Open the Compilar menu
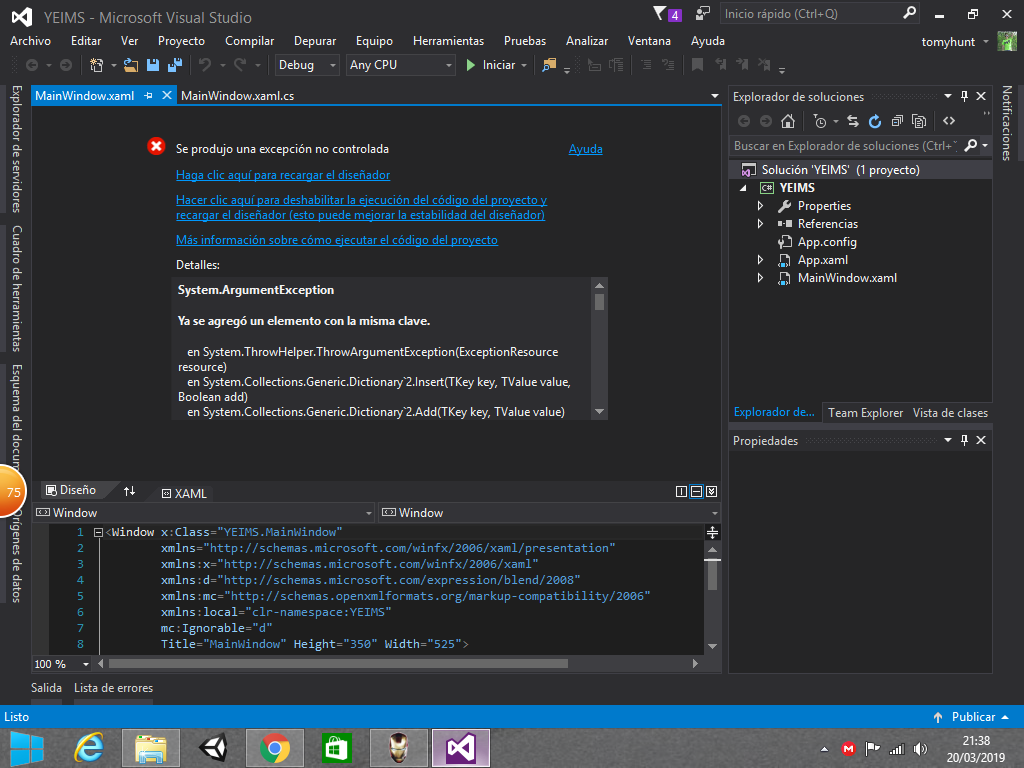This screenshot has height=768, width=1024. pyautogui.click(x=249, y=40)
